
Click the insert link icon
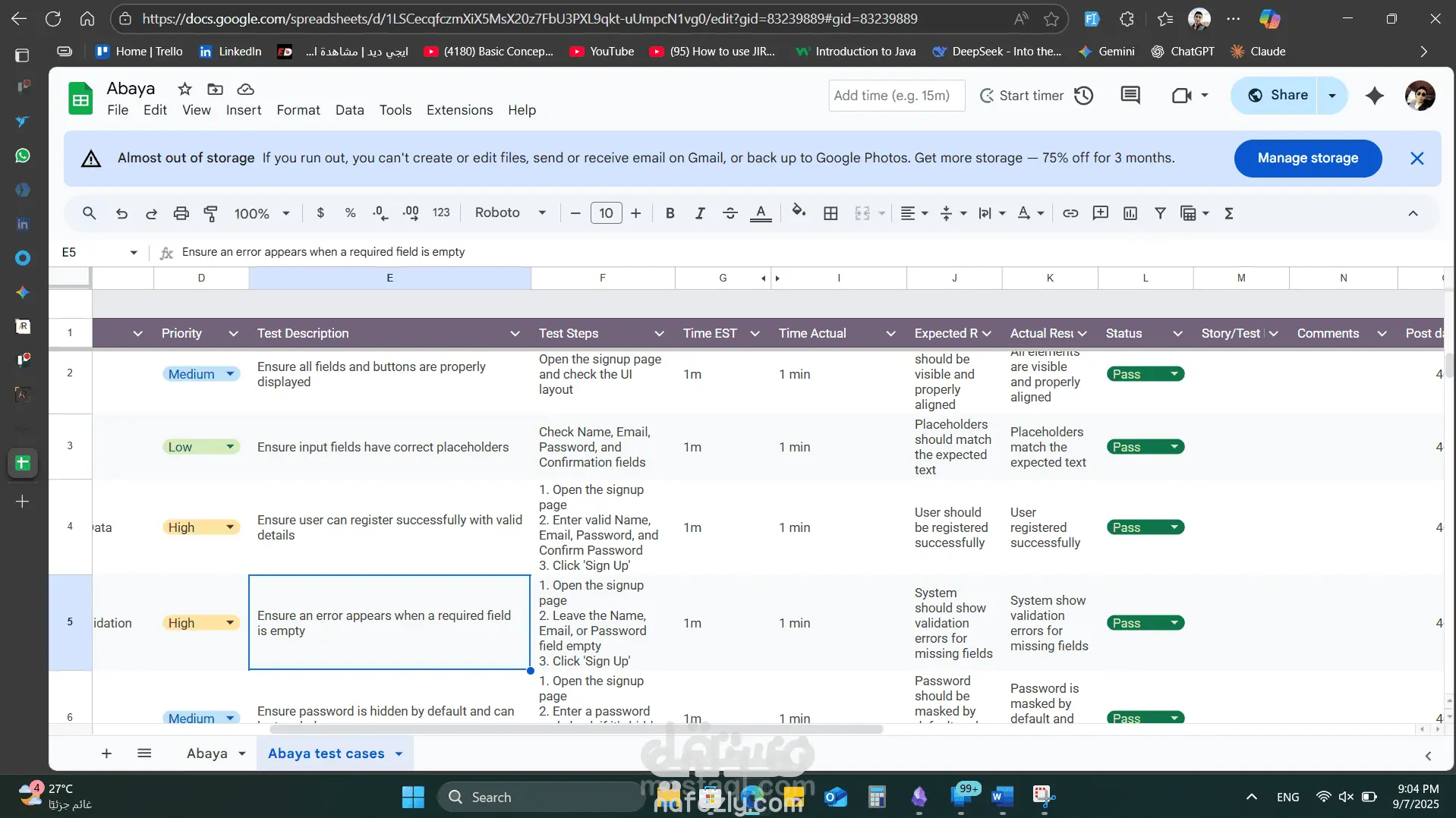pos(1070,213)
